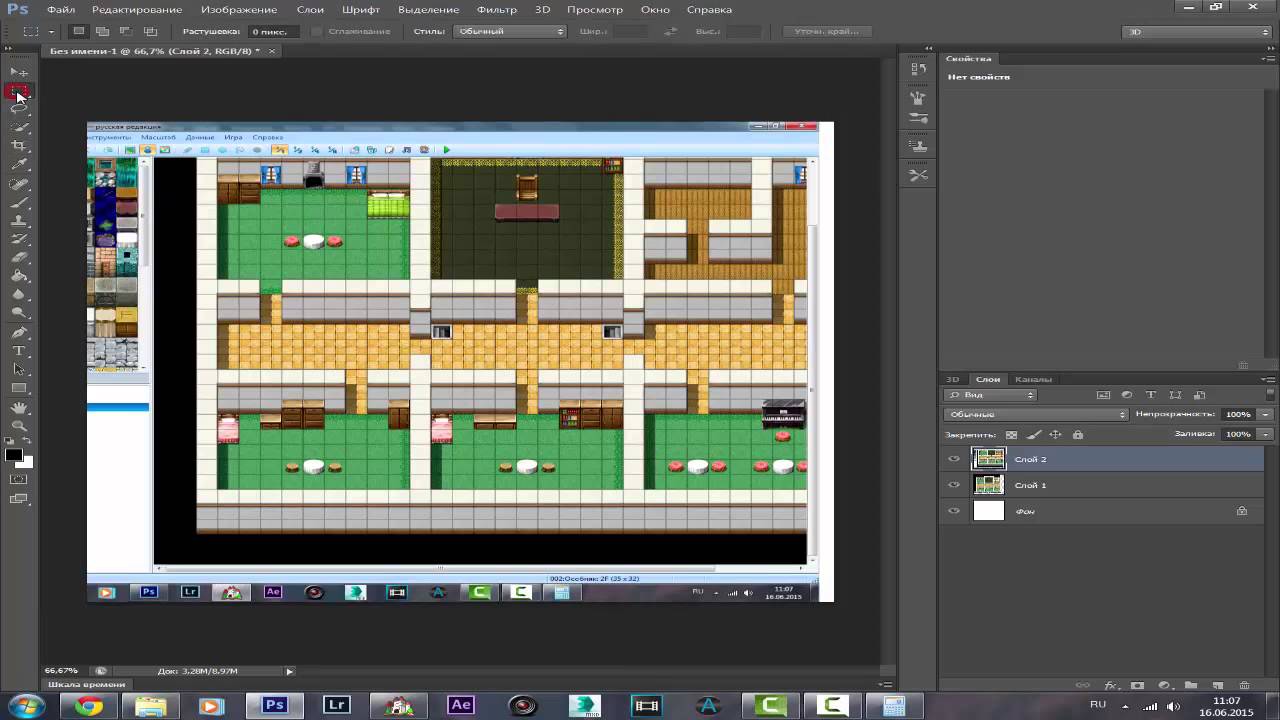Viewport: 1280px width, 720px height.
Task: Open the Фильтр menu
Action: coord(497,9)
